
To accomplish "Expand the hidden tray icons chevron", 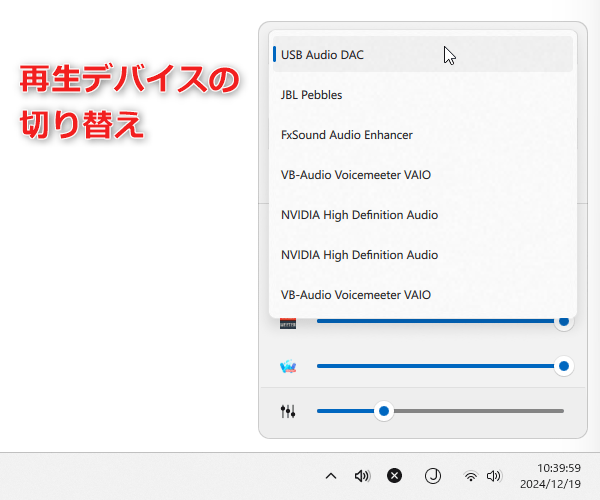I will [x=331, y=476].
